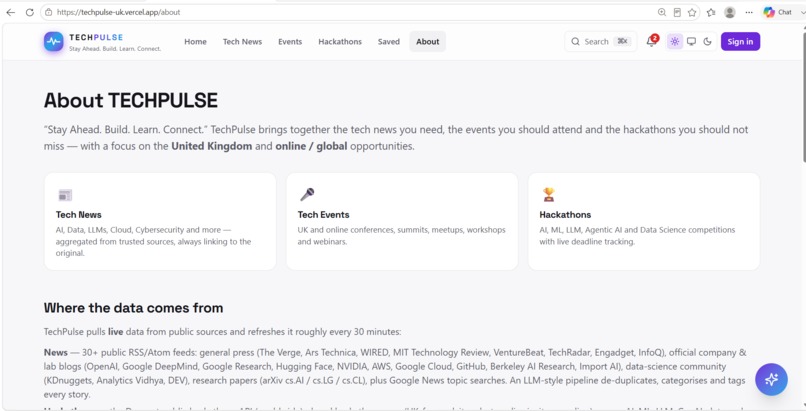The height and width of the screenshot is (411, 806).
Task: Click the bold 'News' paragraph label
Action: 56,352
